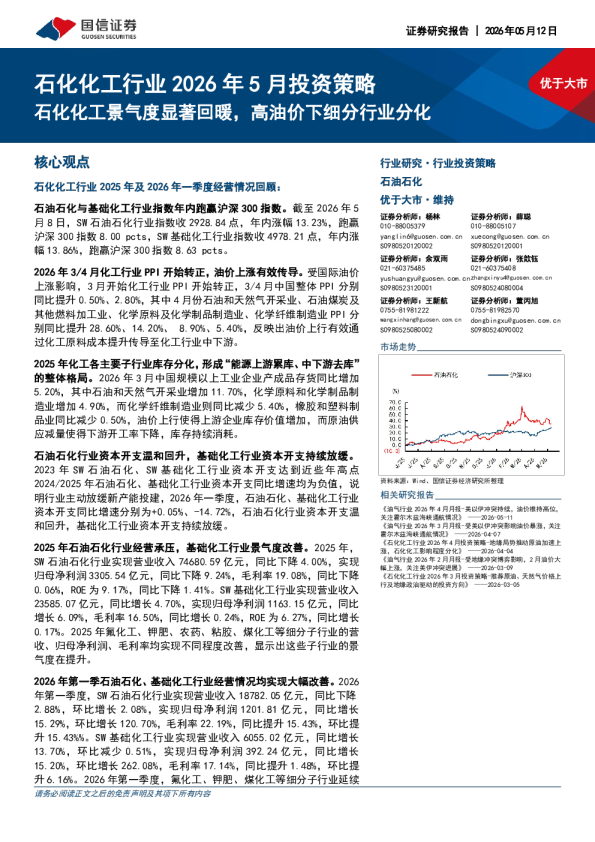Image resolution: width=595 pixels, height=842 pixels.
Task: Click analyst email dongbingxu@guosen.com.cn
Action: tap(516, 320)
